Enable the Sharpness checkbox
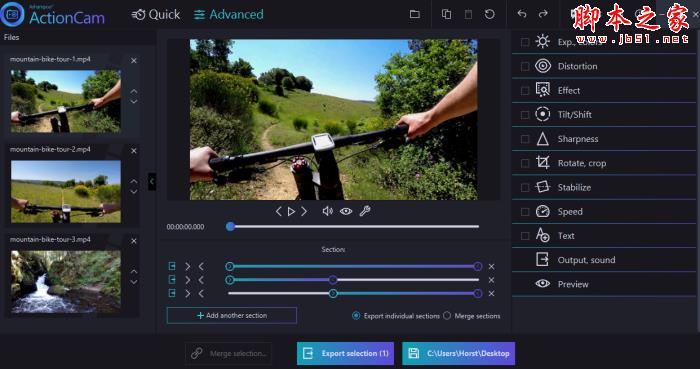 pos(525,139)
